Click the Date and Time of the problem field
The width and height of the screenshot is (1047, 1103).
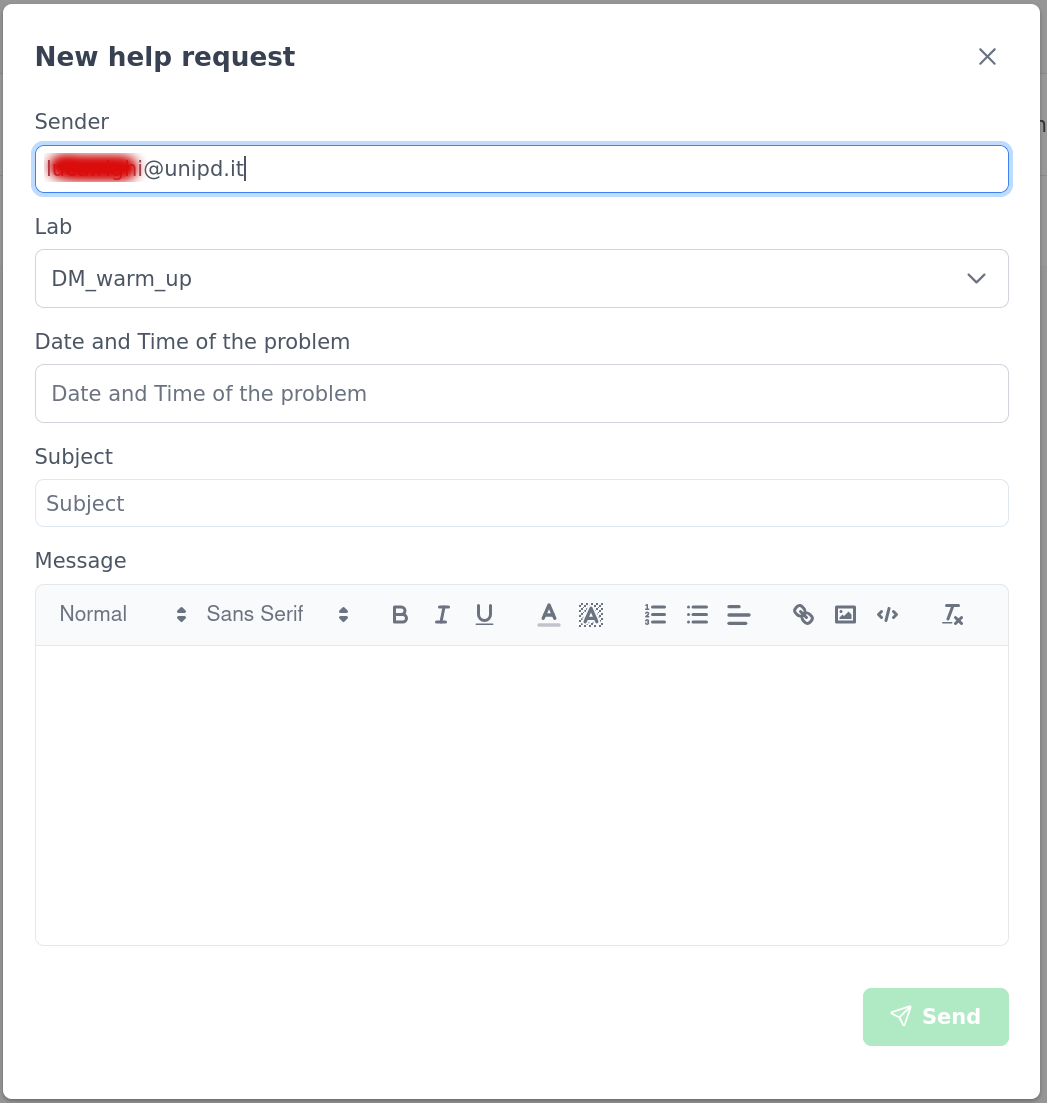pos(521,394)
